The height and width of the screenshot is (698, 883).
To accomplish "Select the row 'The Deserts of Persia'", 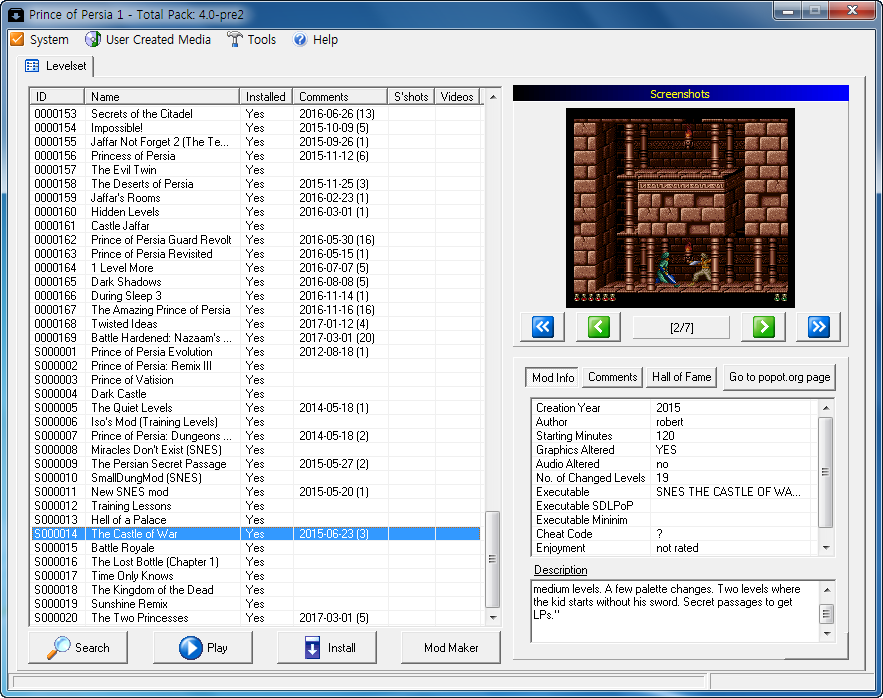I will point(256,184).
